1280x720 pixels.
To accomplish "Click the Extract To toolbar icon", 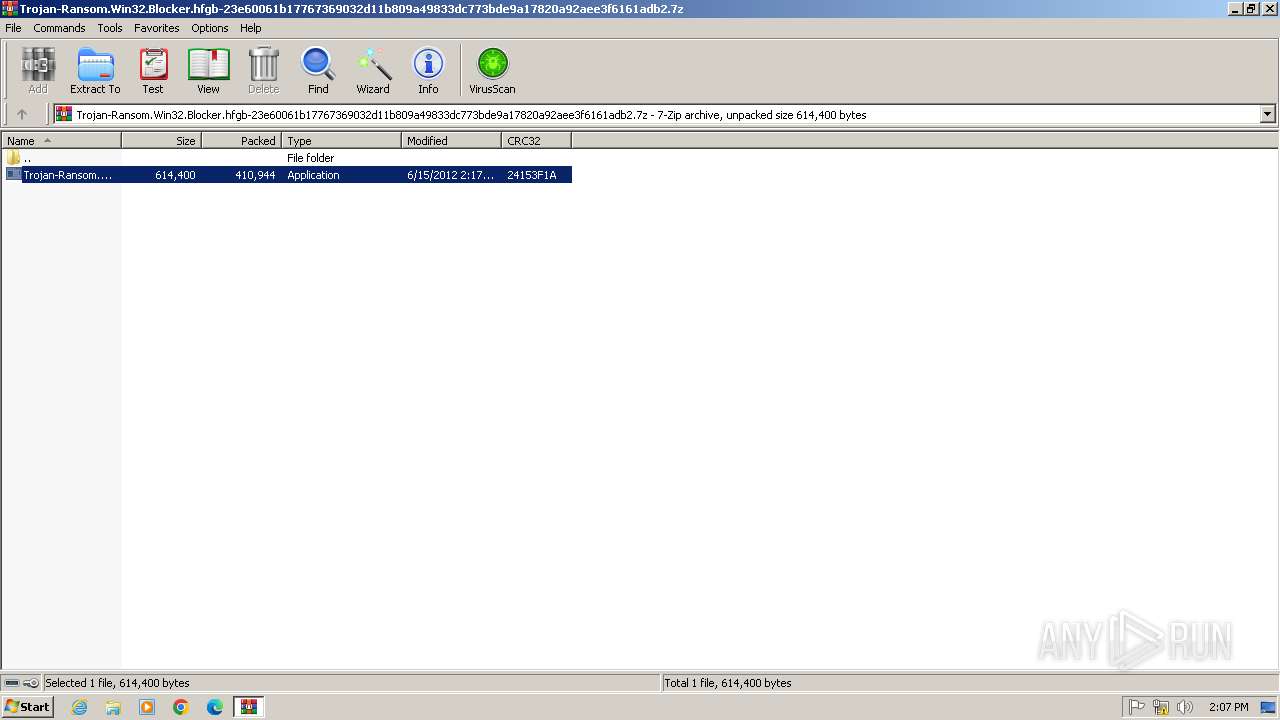I will pos(95,71).
